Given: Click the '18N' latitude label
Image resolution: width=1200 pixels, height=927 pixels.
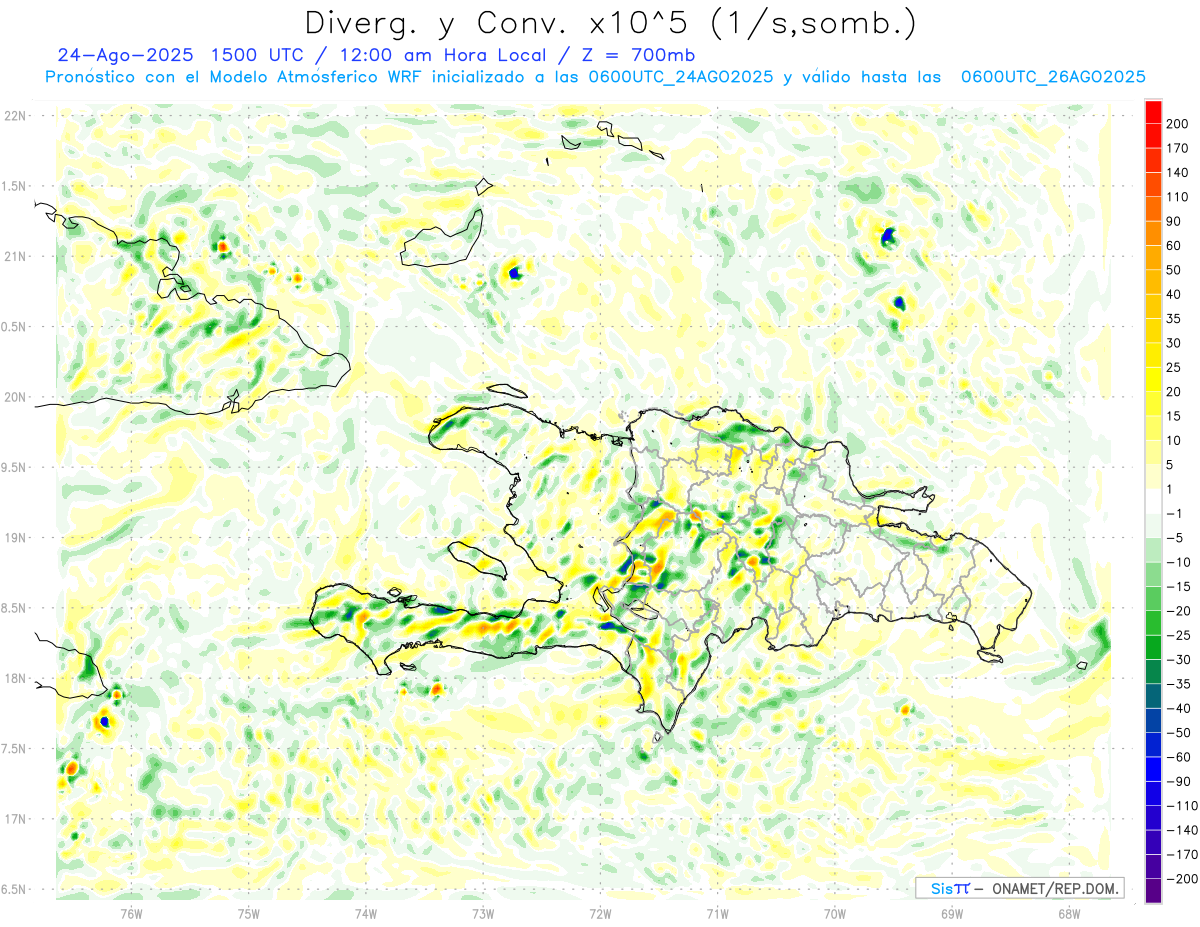Looking at the screenshot, I should [17, 679].
